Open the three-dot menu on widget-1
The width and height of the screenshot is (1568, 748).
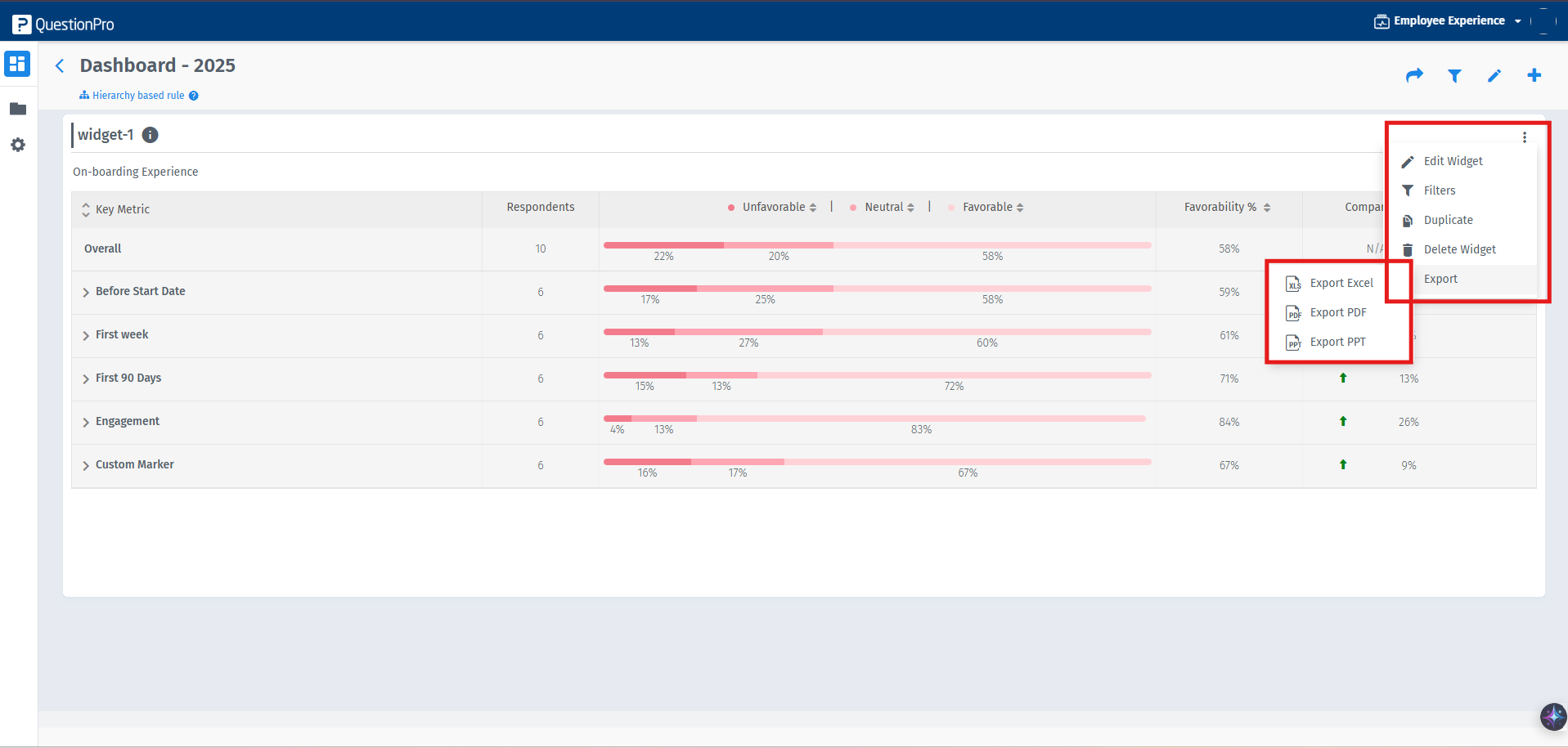click(x=1525, y=137)
